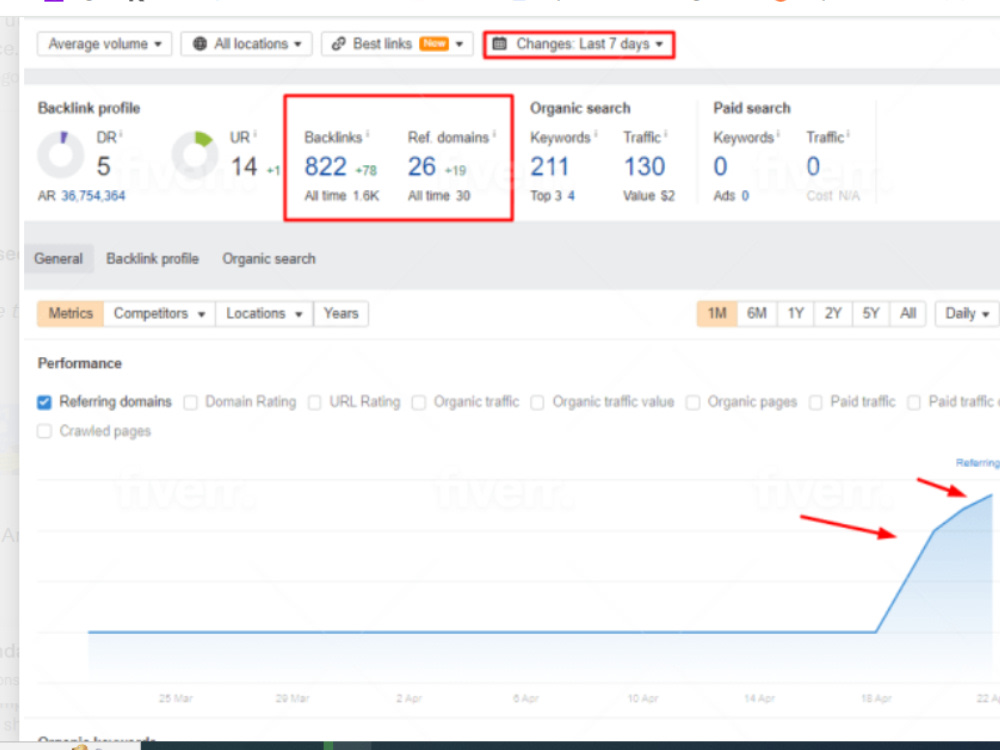Click the Paid search Keywords info icon

(x=779, y=134)
